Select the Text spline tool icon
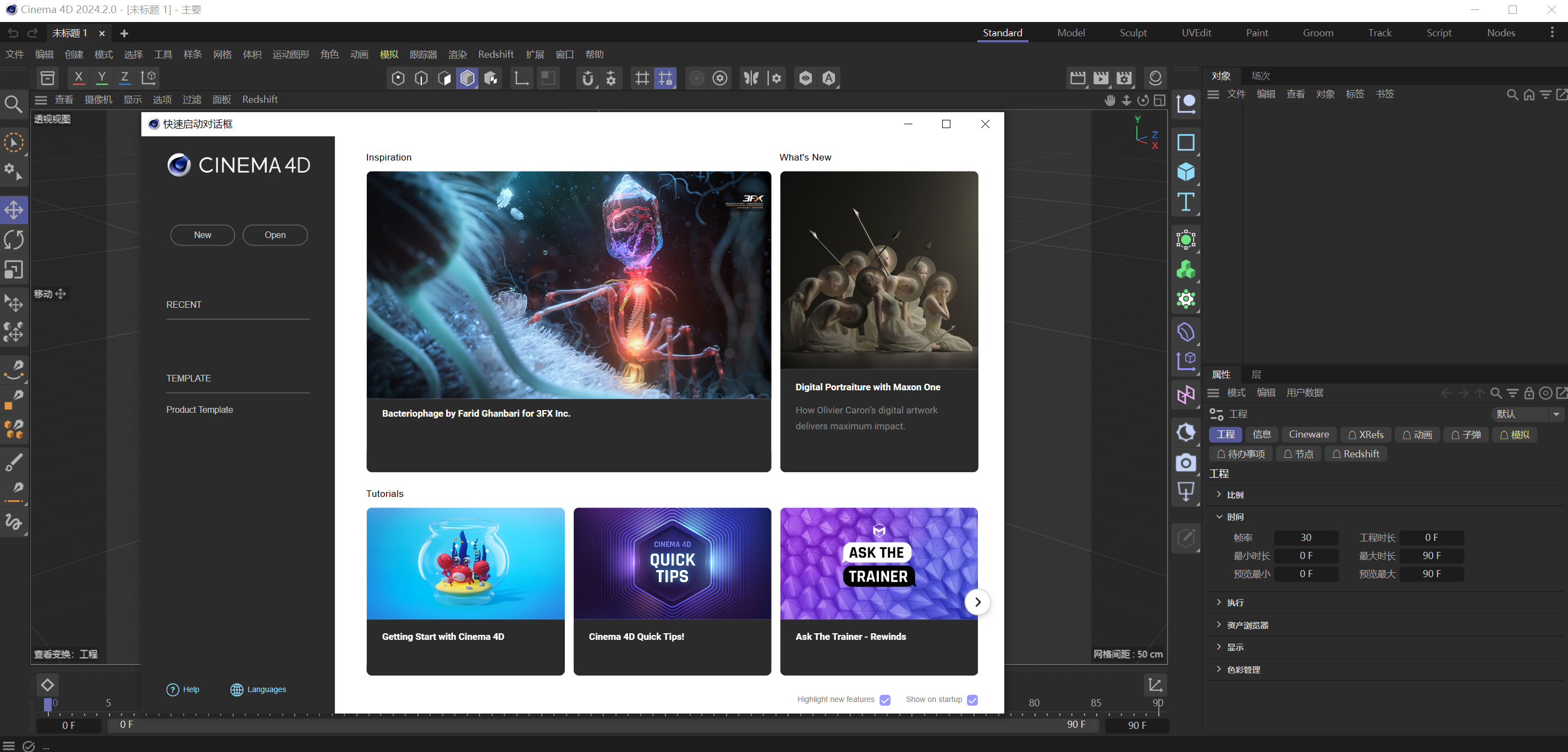The height and width of the screenshot is (752, 1568). [1186, 202]
